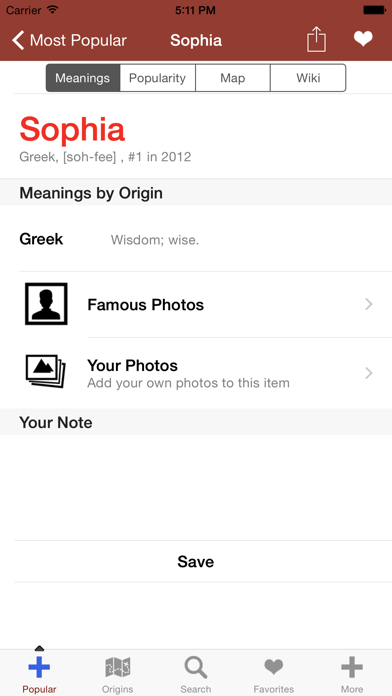Image resolution: width=392 pixels, height=696 pixels.
Task: Select the Meanings segment
Action: 83,78
